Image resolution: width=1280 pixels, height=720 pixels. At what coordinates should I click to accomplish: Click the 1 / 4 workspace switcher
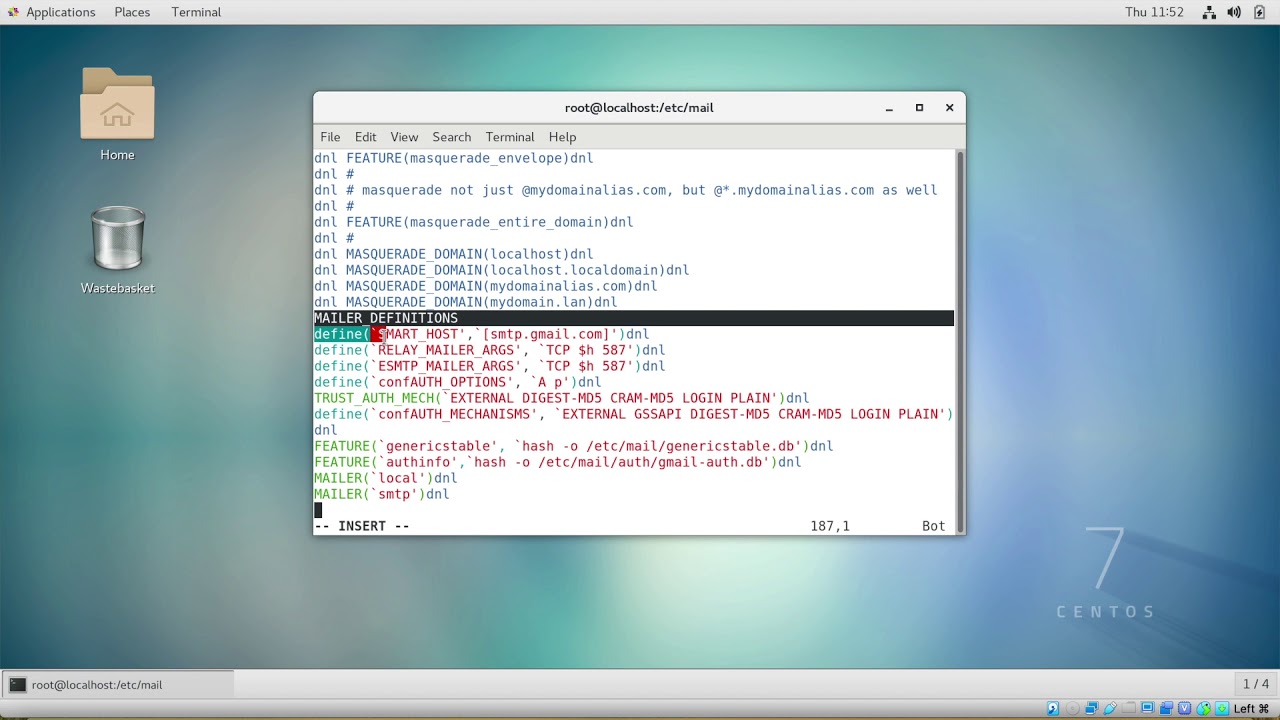(1256, 685)
